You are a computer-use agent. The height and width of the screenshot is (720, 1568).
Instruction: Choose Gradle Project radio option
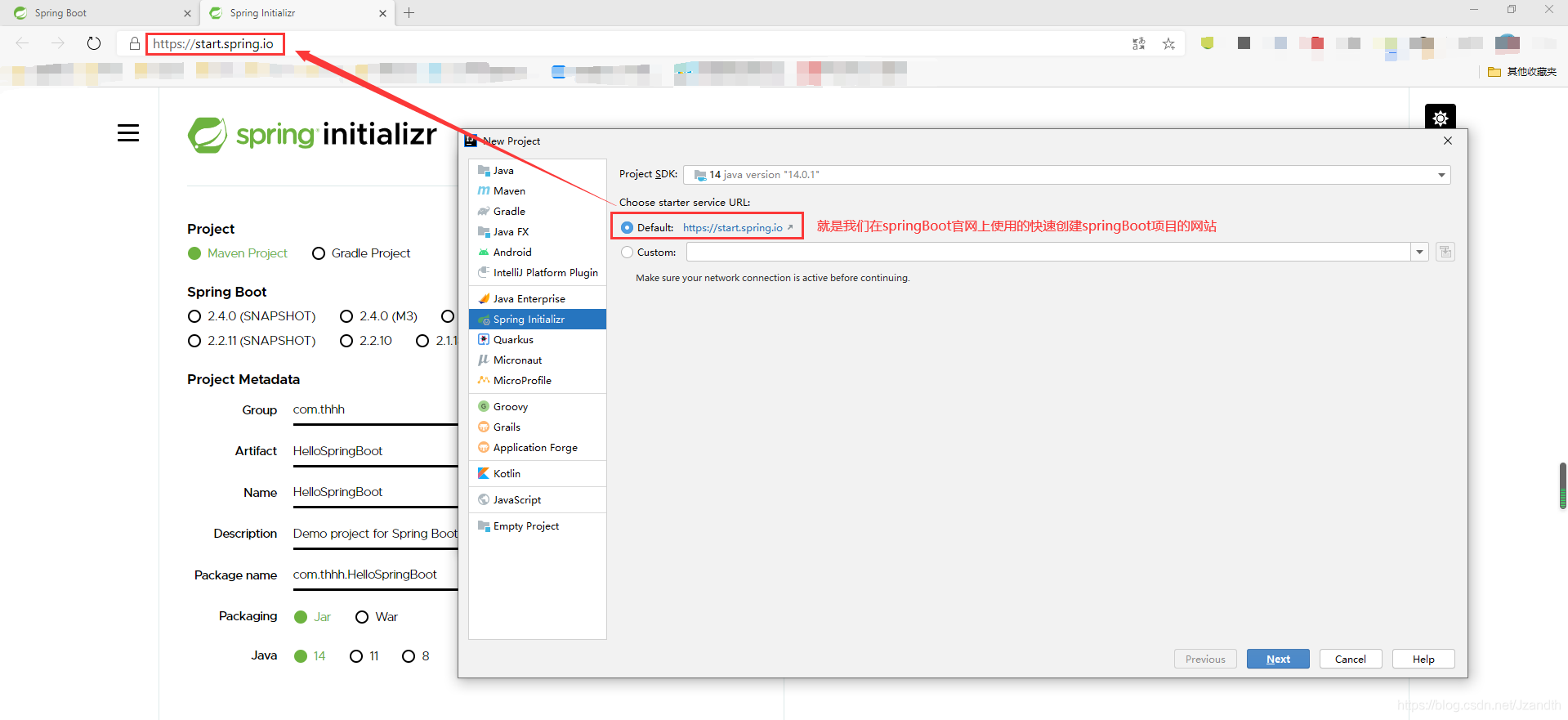click(x=361, y=253)
